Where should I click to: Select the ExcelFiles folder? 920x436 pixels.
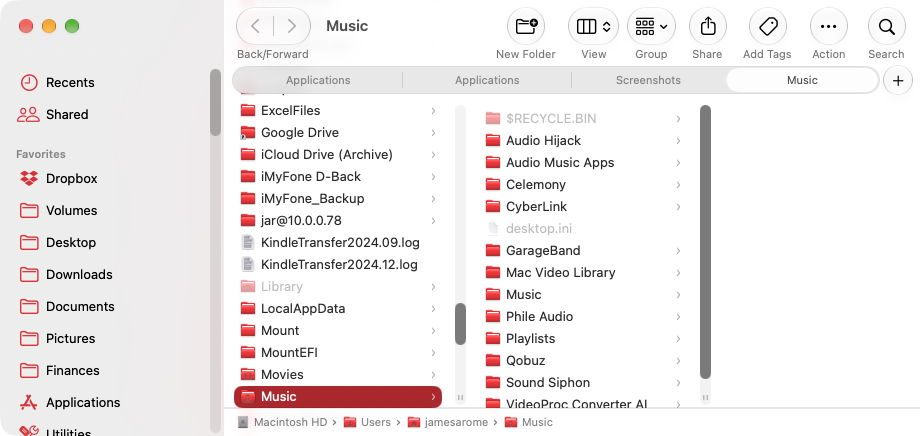click(x=338, y=110)
